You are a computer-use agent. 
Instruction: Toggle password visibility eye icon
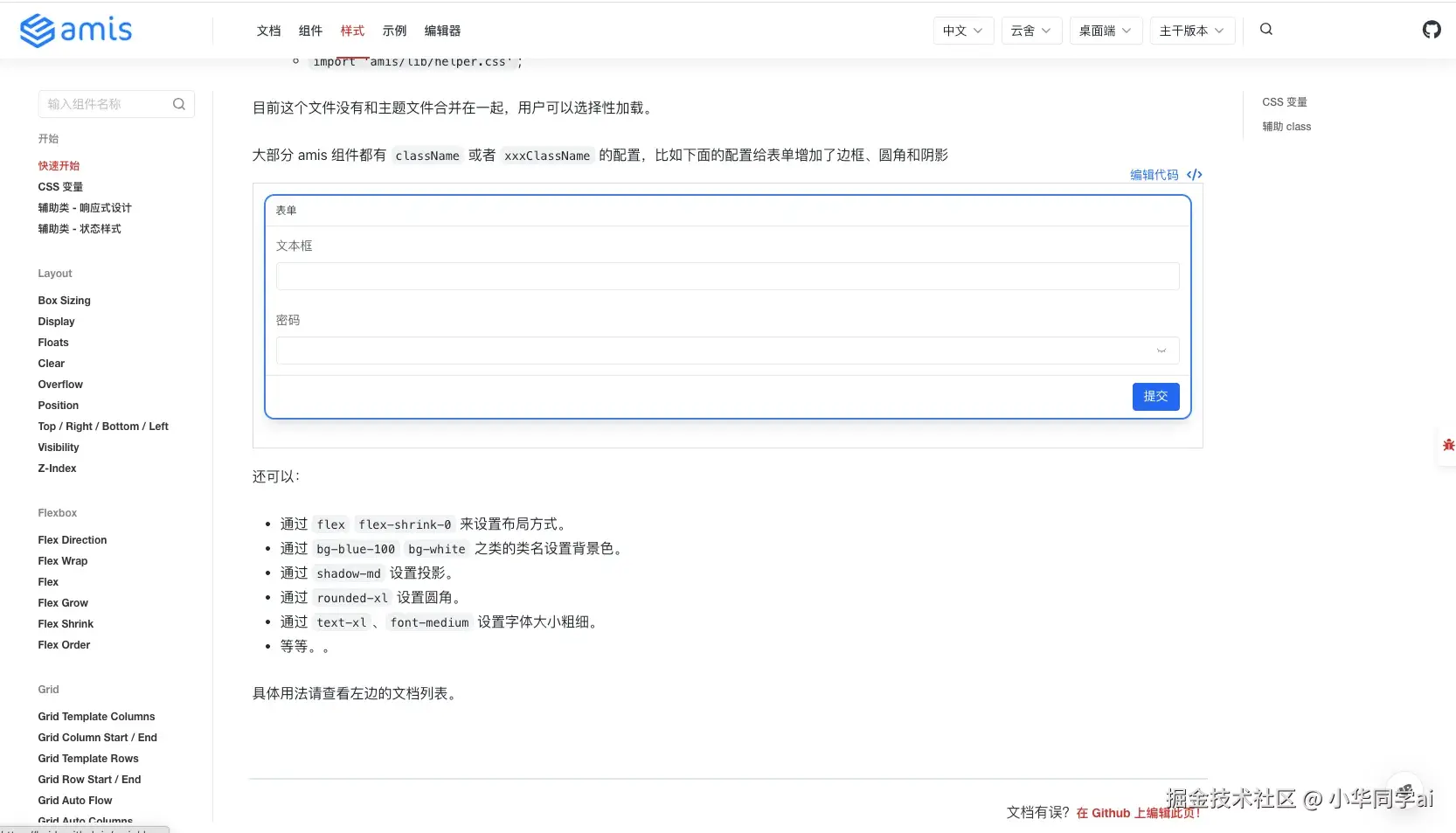click(1161, 351)
